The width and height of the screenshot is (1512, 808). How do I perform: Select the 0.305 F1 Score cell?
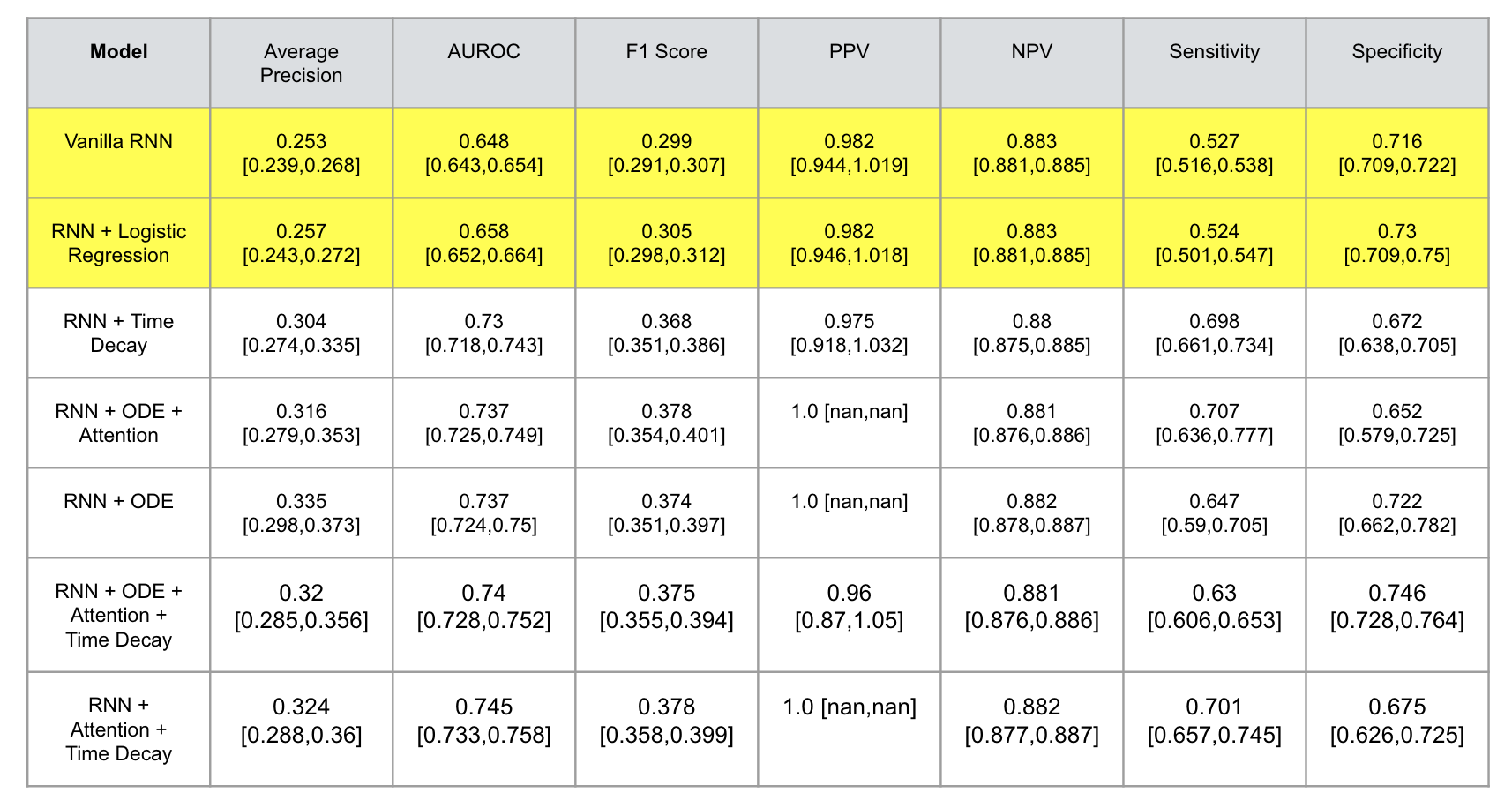click(x=666, y=243)
